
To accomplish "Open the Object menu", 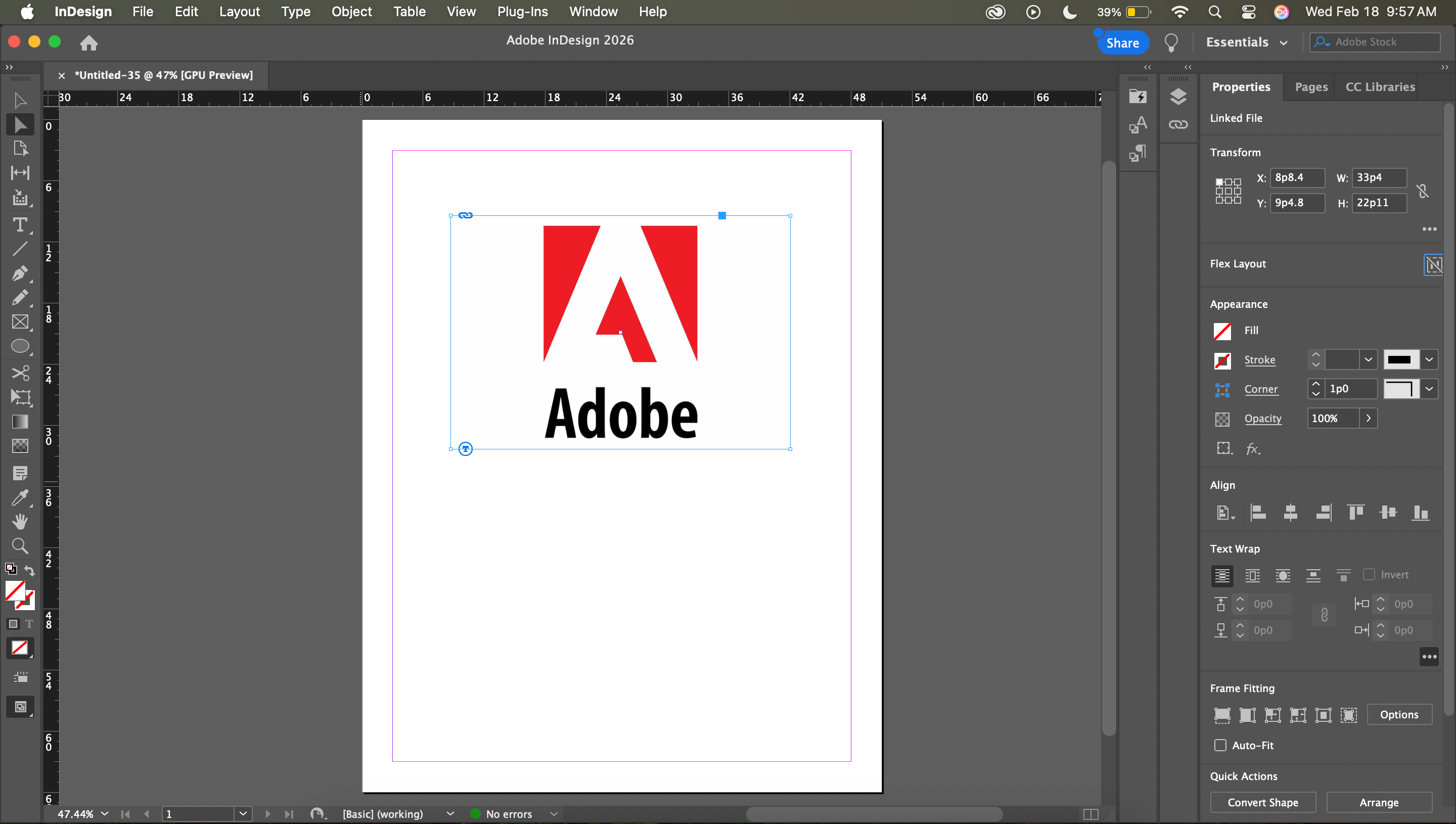I will coord(351,11).
